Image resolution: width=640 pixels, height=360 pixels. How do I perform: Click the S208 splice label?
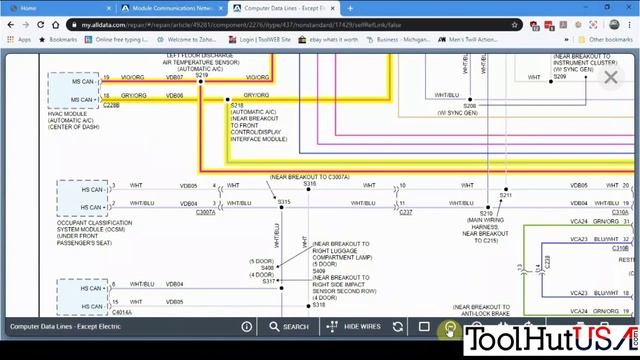[469, 106]
